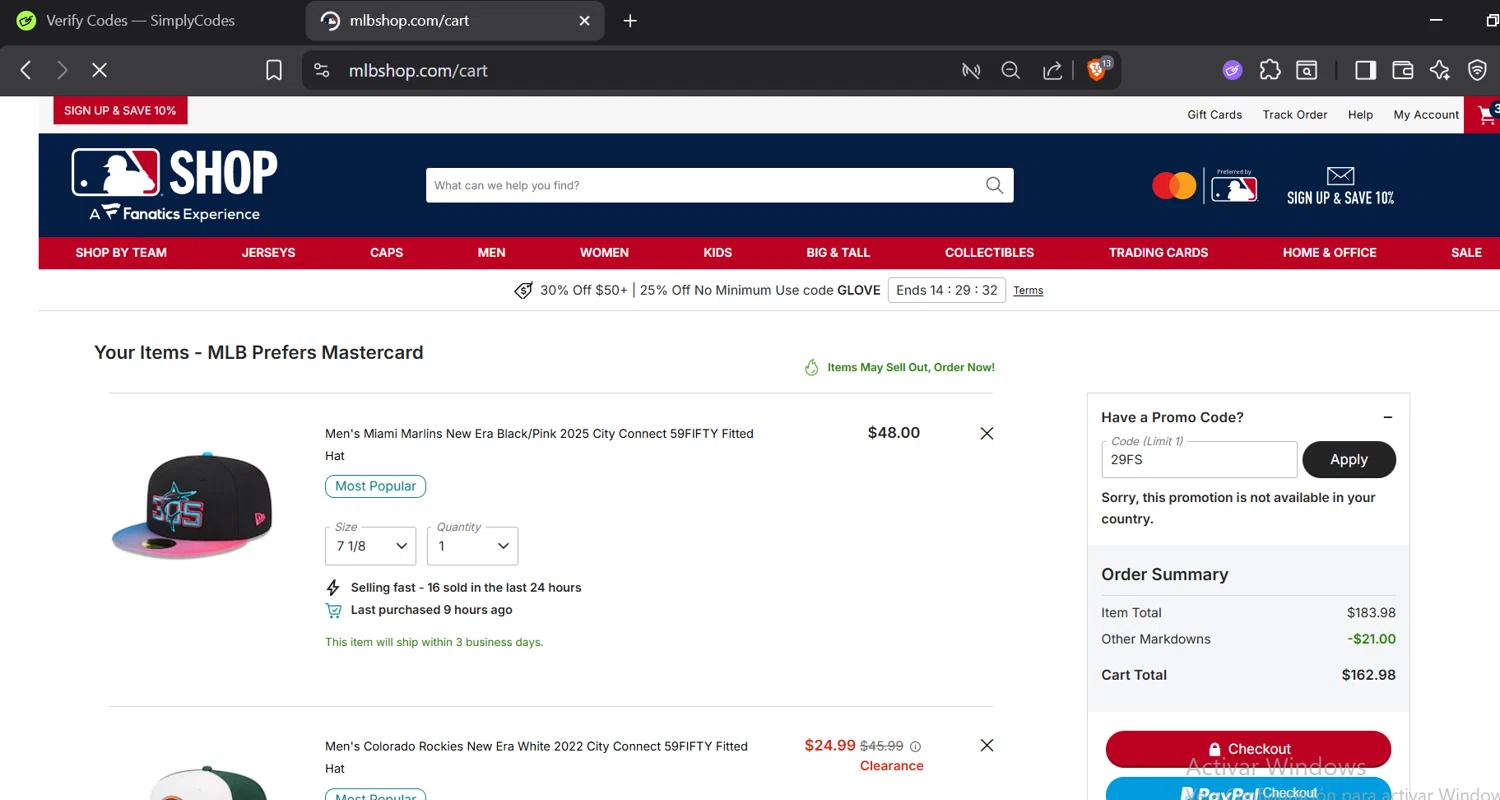
Task: Open the BIG & TALL menu
Action: (x=838, y=253)
